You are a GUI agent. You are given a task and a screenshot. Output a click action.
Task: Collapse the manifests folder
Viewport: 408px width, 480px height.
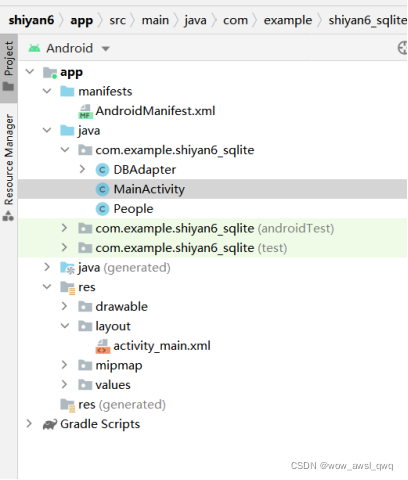click(47, 91)
